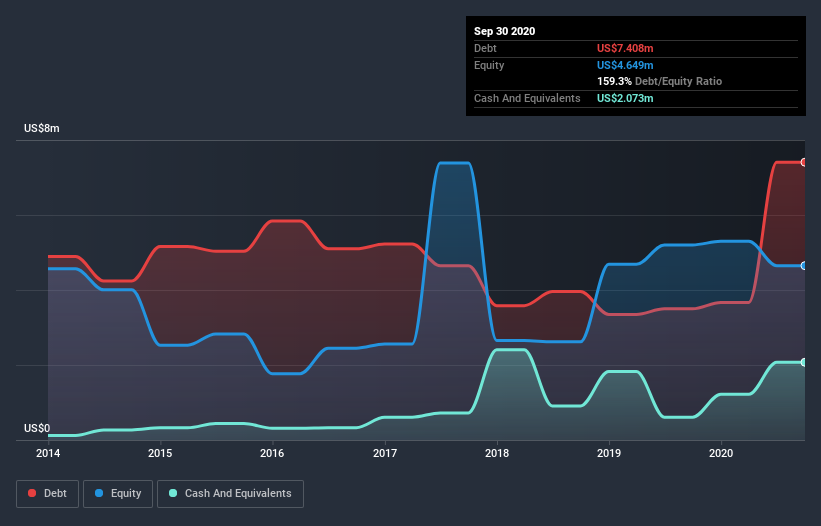This screenshot has height=526, width=821.
Task: Click the Debt row label in tooltip
Action: tap(485, 49)
